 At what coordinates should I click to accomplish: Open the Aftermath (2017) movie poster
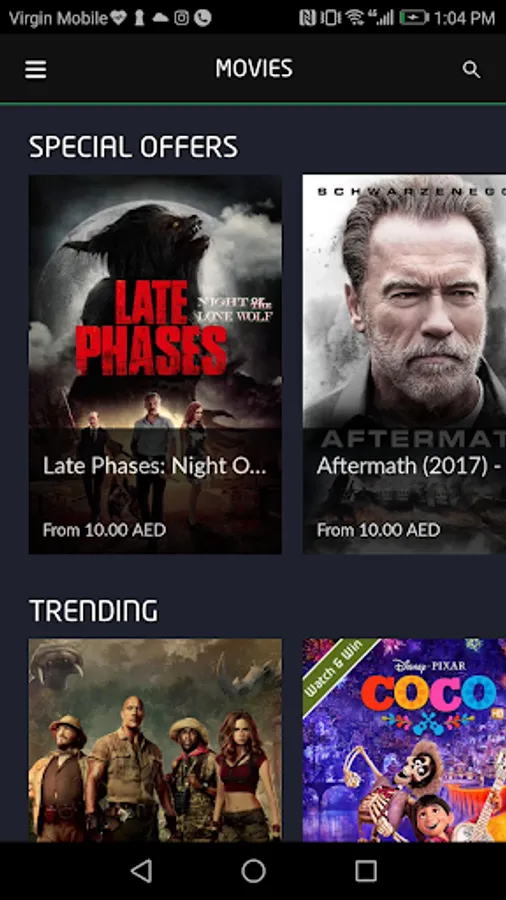404,364
